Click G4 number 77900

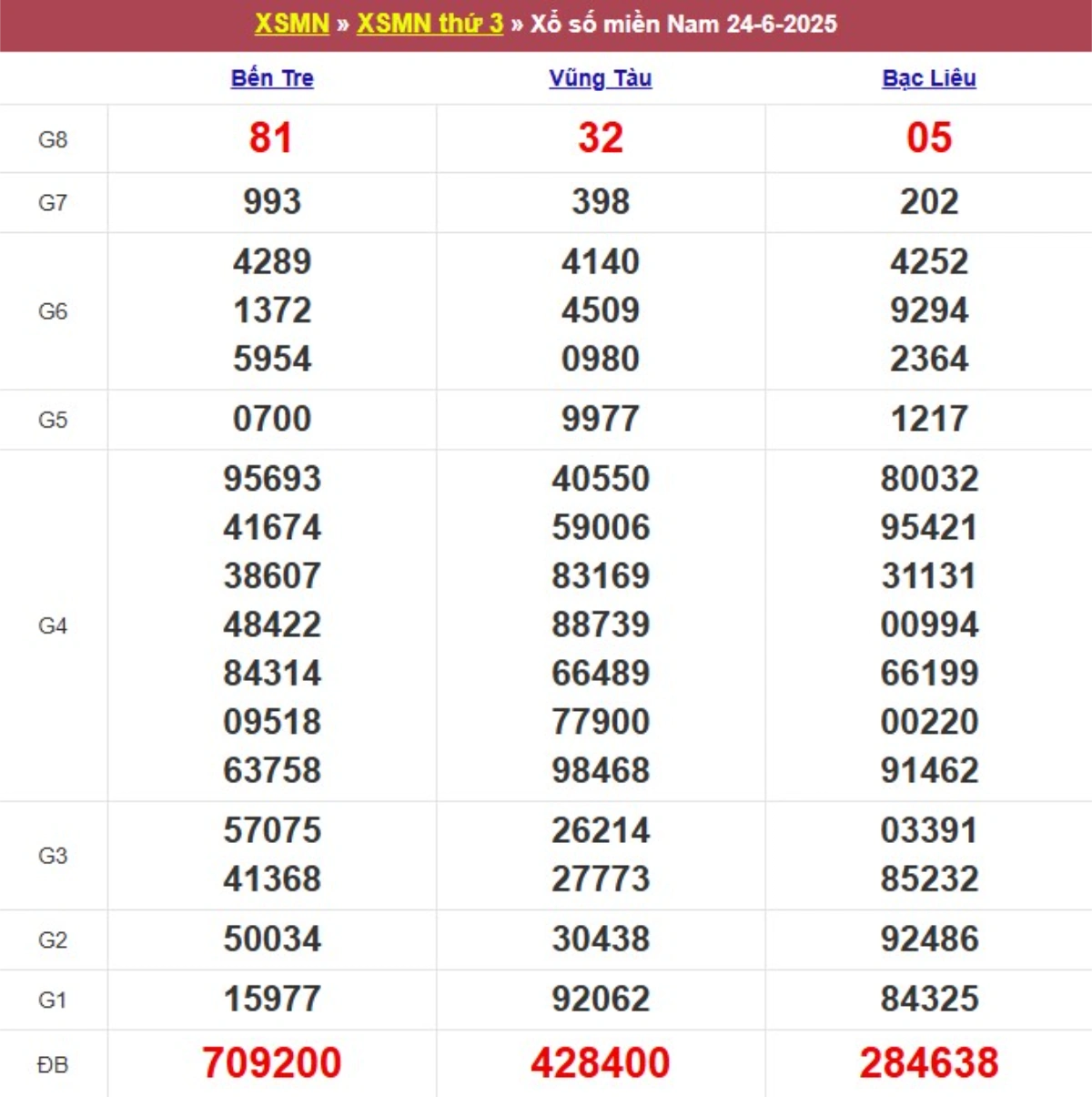coord(601,722)
